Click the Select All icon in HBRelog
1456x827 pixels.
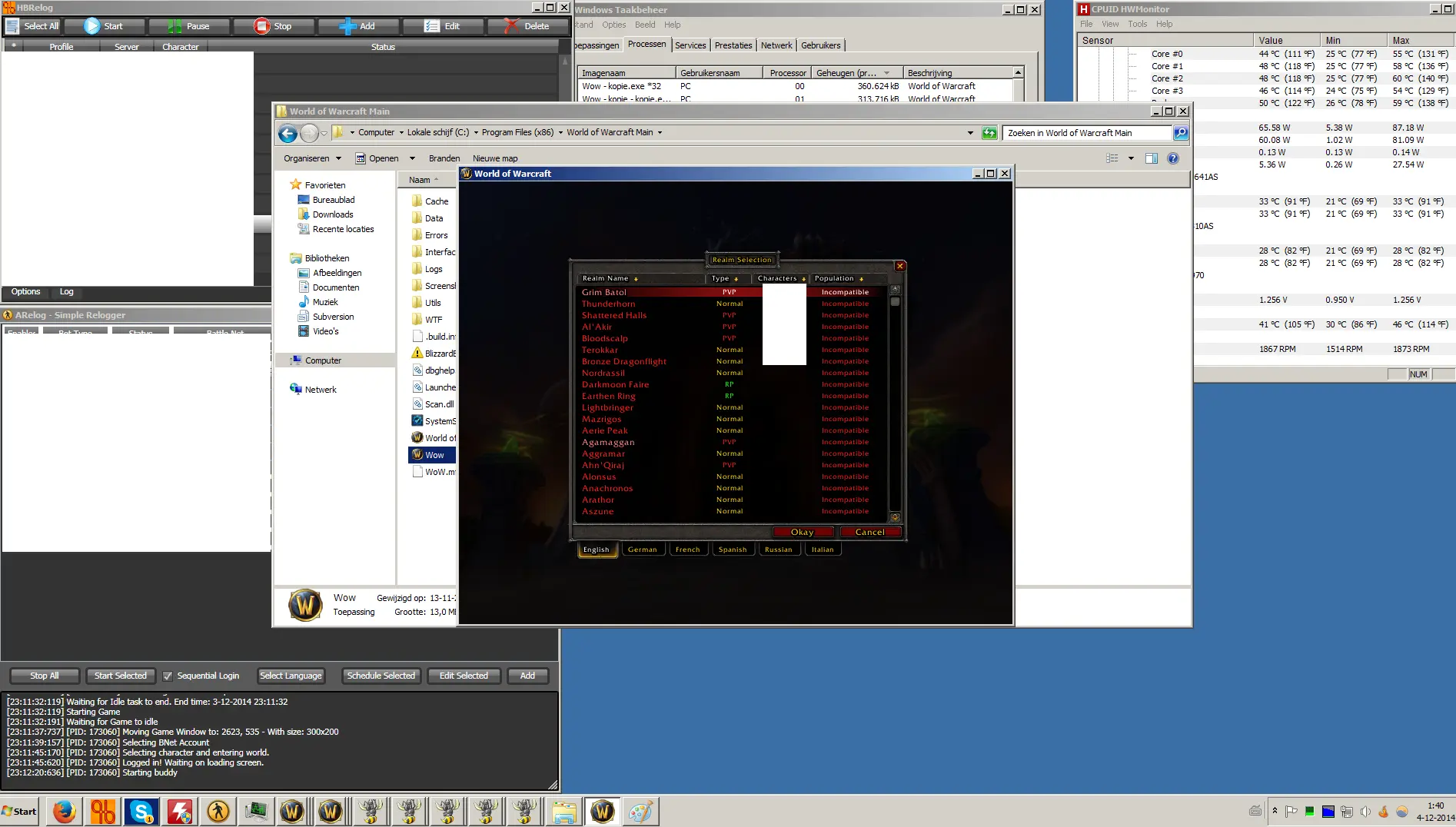click(12, 26)
